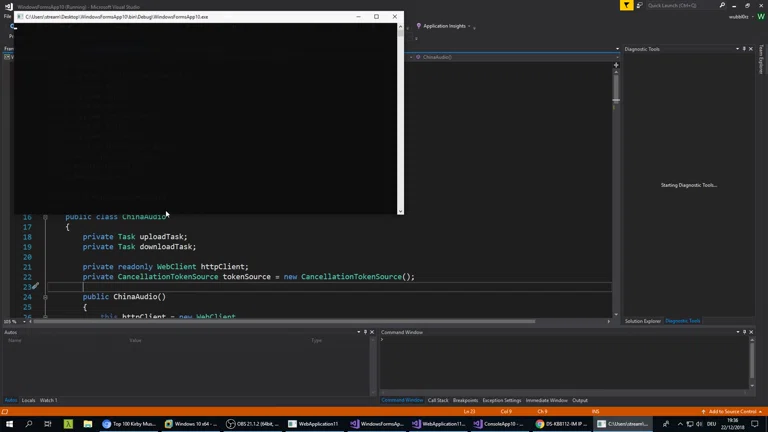768x432 pixels.
Task: Click the Application Insights lightbulb icon
Action: point(418,26)
